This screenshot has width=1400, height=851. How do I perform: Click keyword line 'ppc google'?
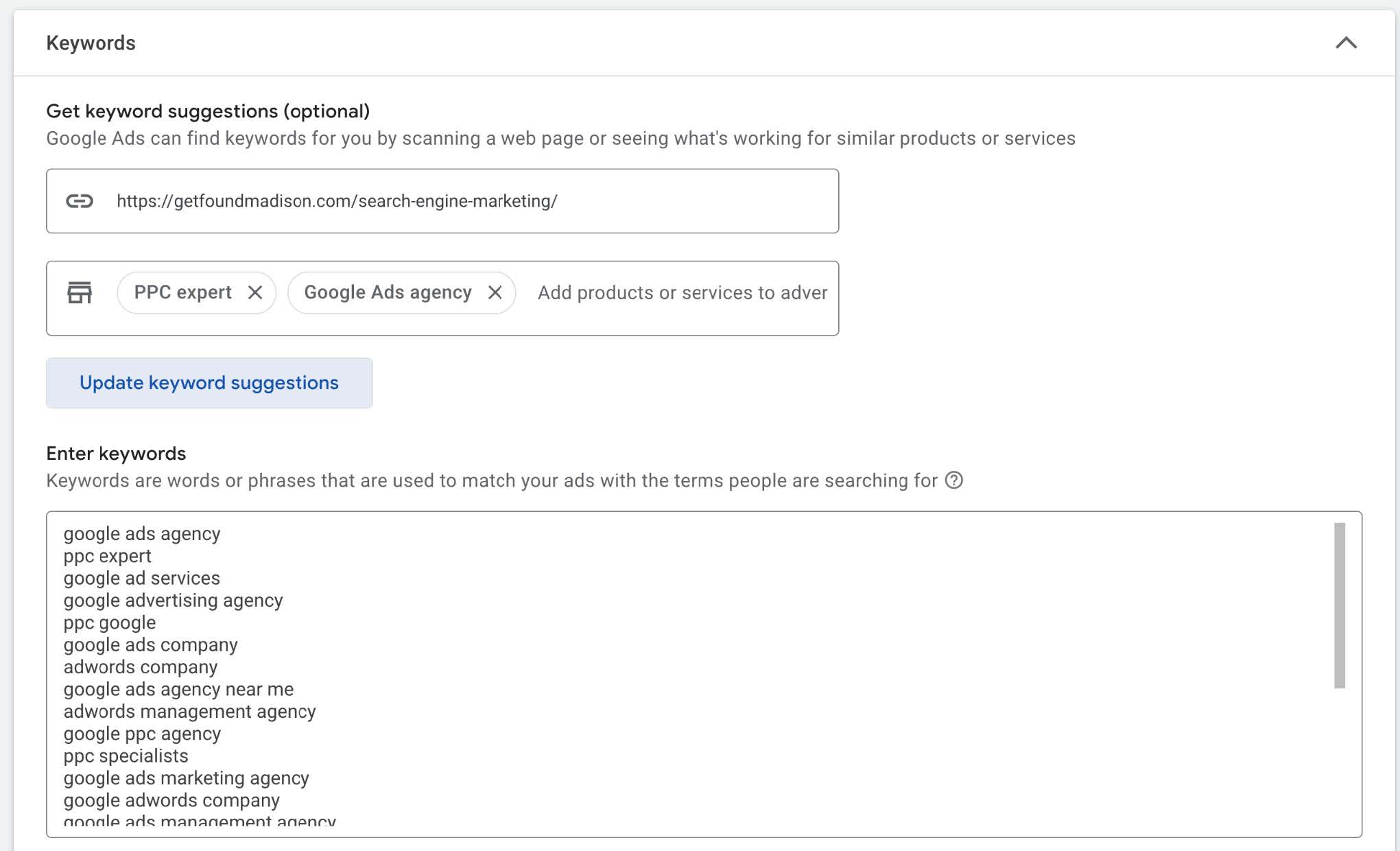(110, 623)
